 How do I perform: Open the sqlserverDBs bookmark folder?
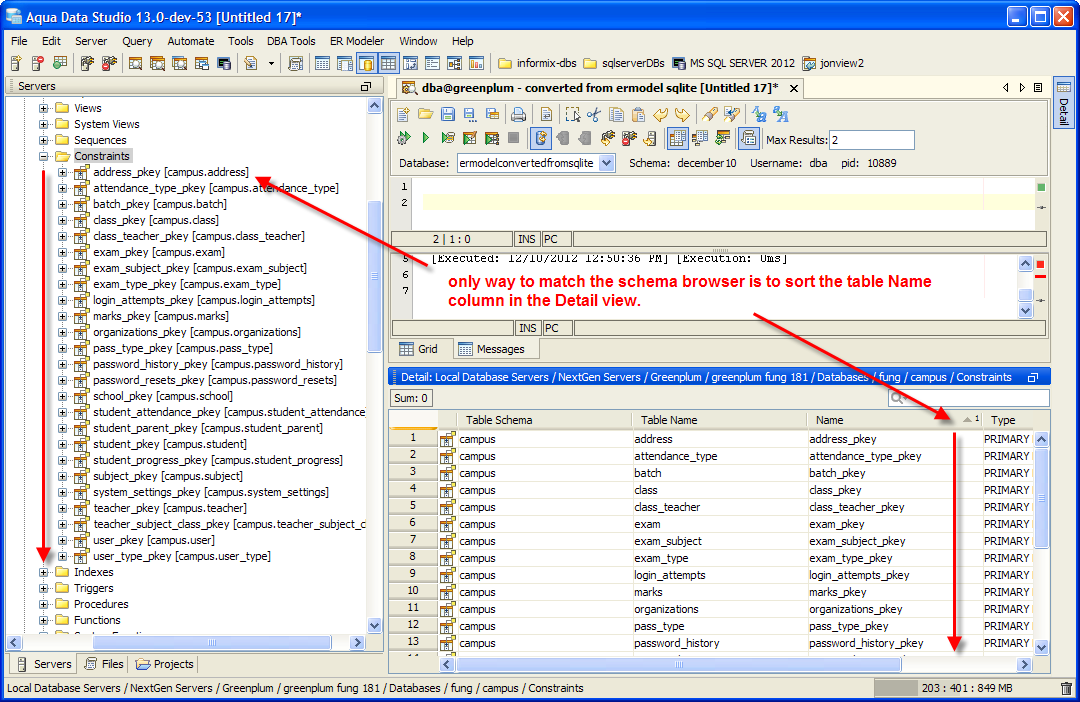[624, 63]
